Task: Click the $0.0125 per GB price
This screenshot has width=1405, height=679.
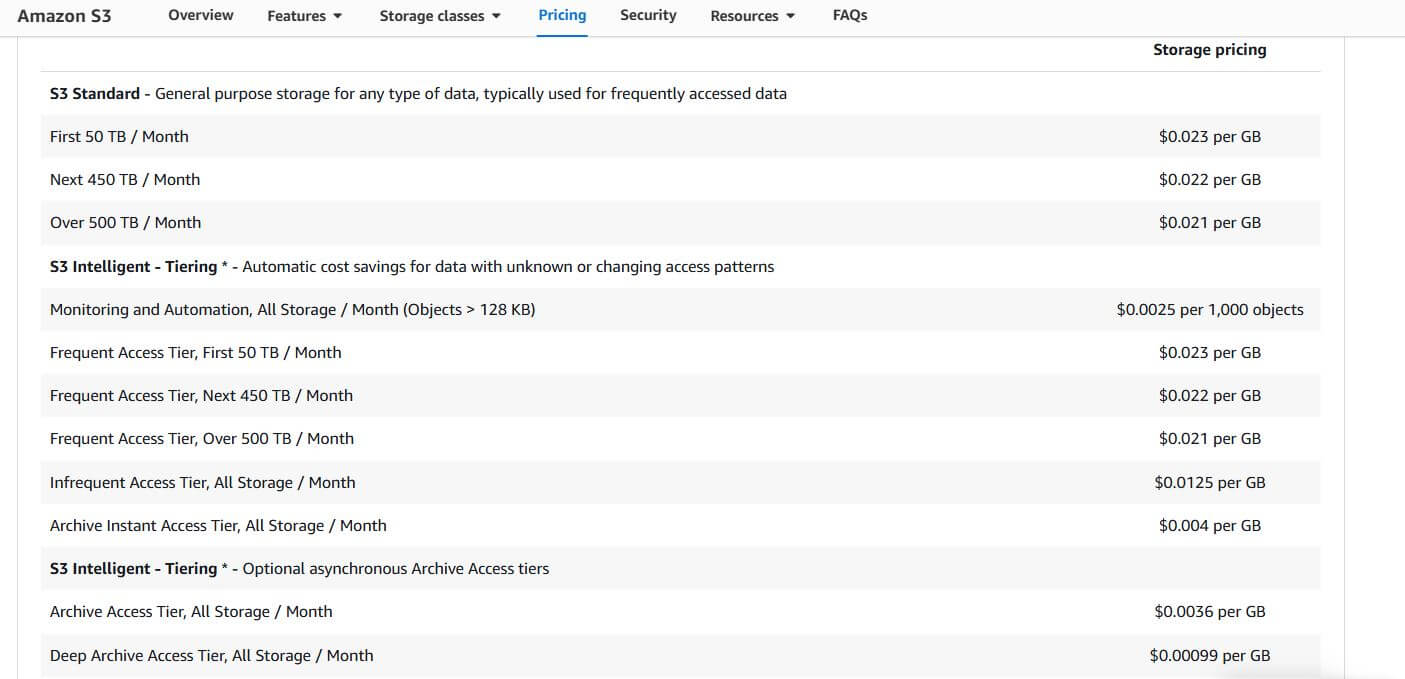Action: (1209, 483)
